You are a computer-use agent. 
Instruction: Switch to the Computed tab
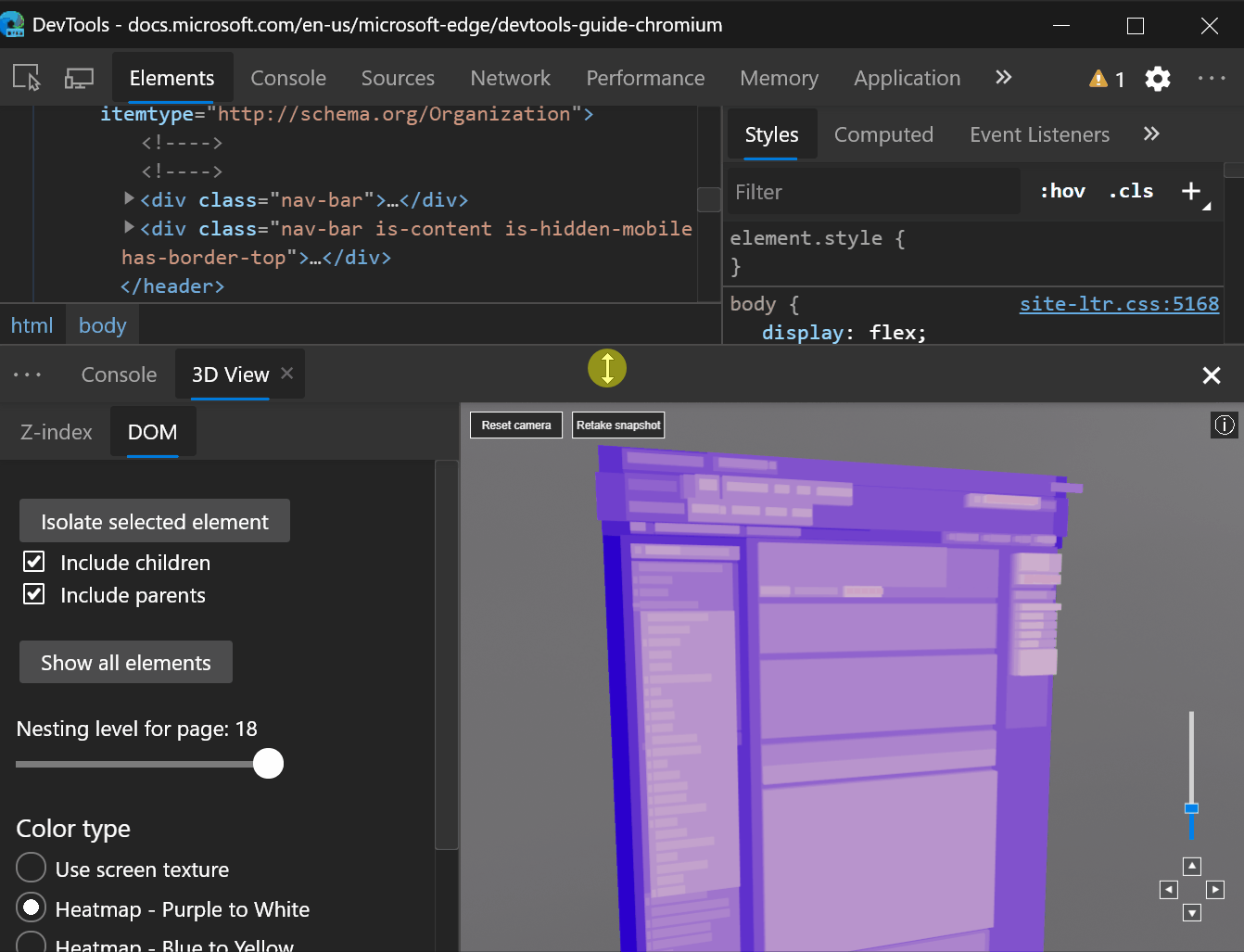click(x=883, y=134)
